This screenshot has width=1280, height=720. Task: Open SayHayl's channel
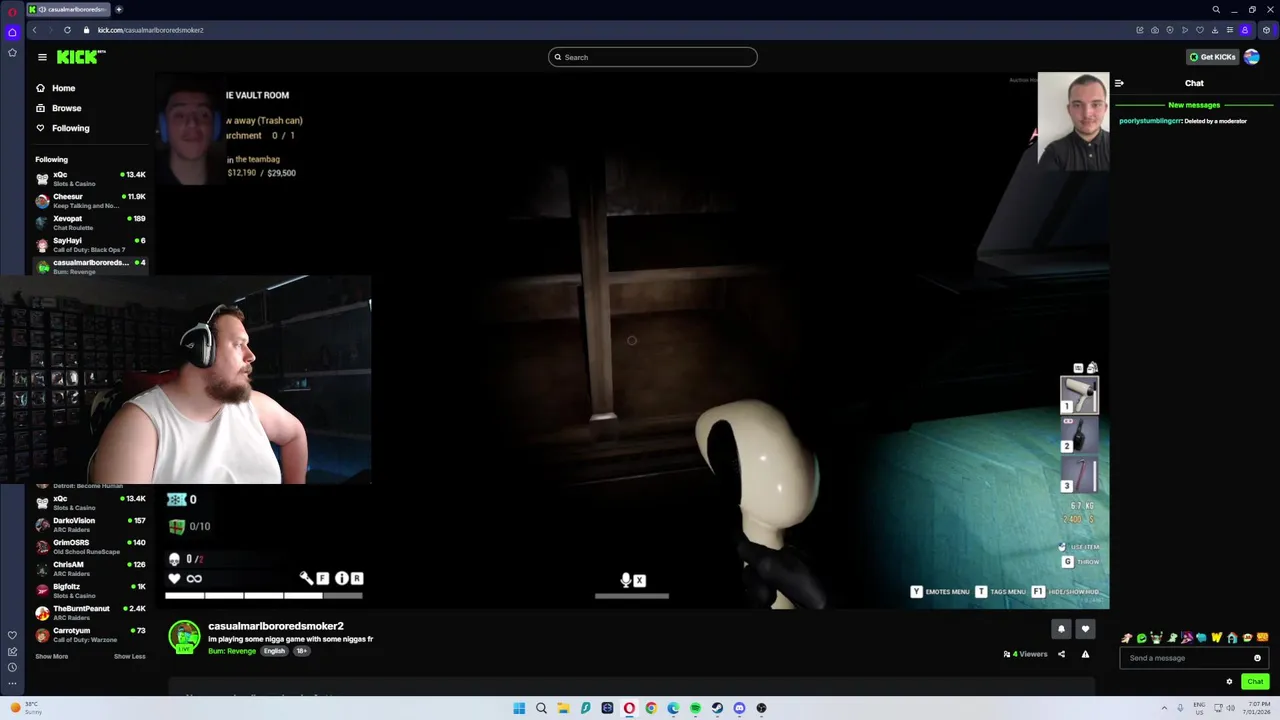click(x=90, y=244)
